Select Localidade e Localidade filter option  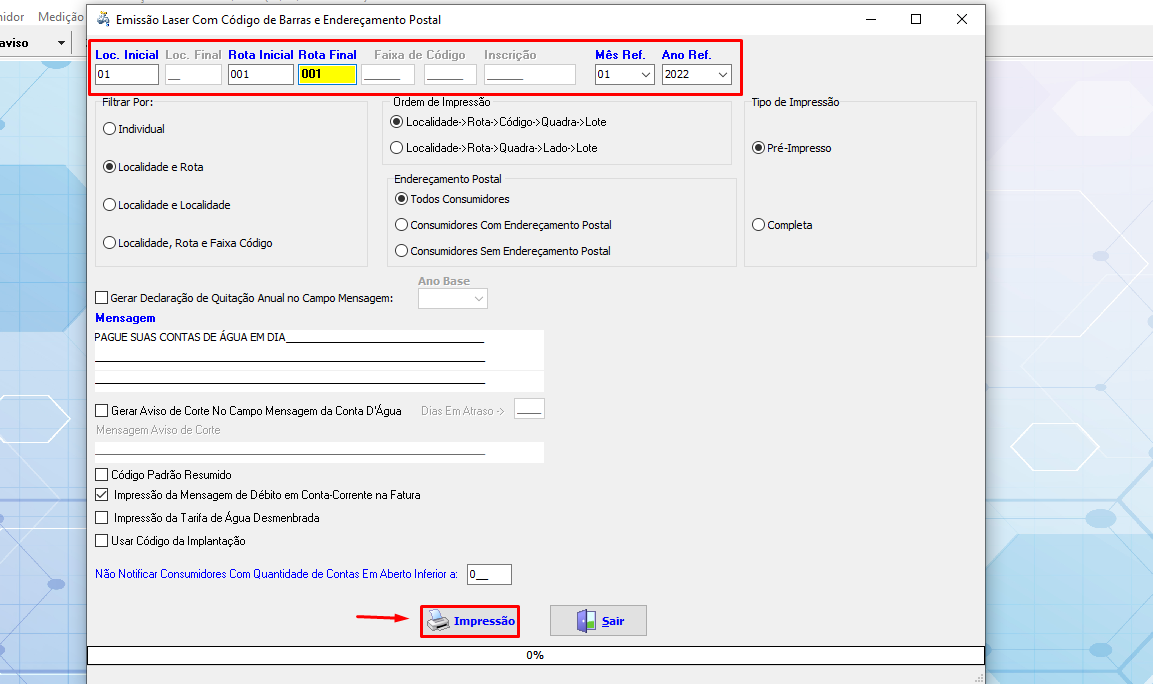[x=110, y=205]
